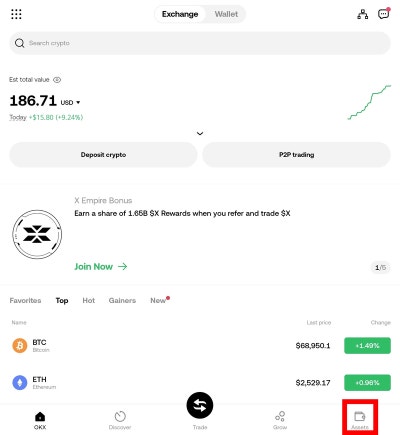Switch to Wallet mode

[x=226, y=14]
